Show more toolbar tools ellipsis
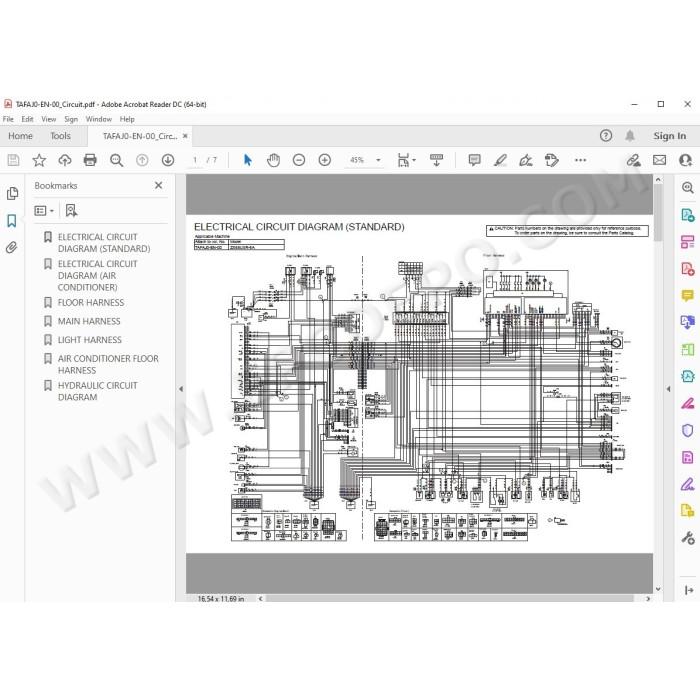The height and width of the screenshot is (700, 700). click(580, 160)
